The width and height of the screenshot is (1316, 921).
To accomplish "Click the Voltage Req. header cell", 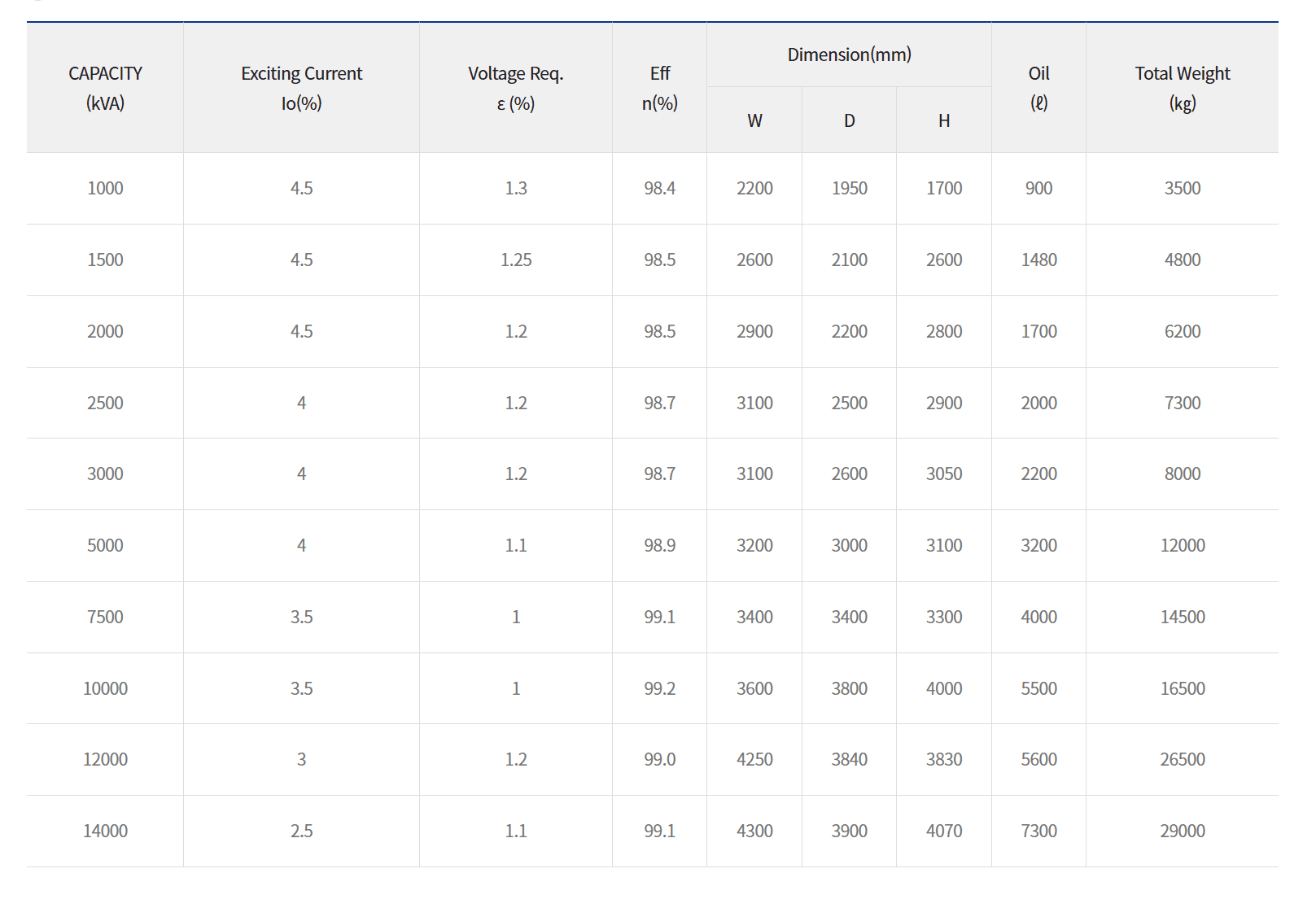I will point(516,88).
